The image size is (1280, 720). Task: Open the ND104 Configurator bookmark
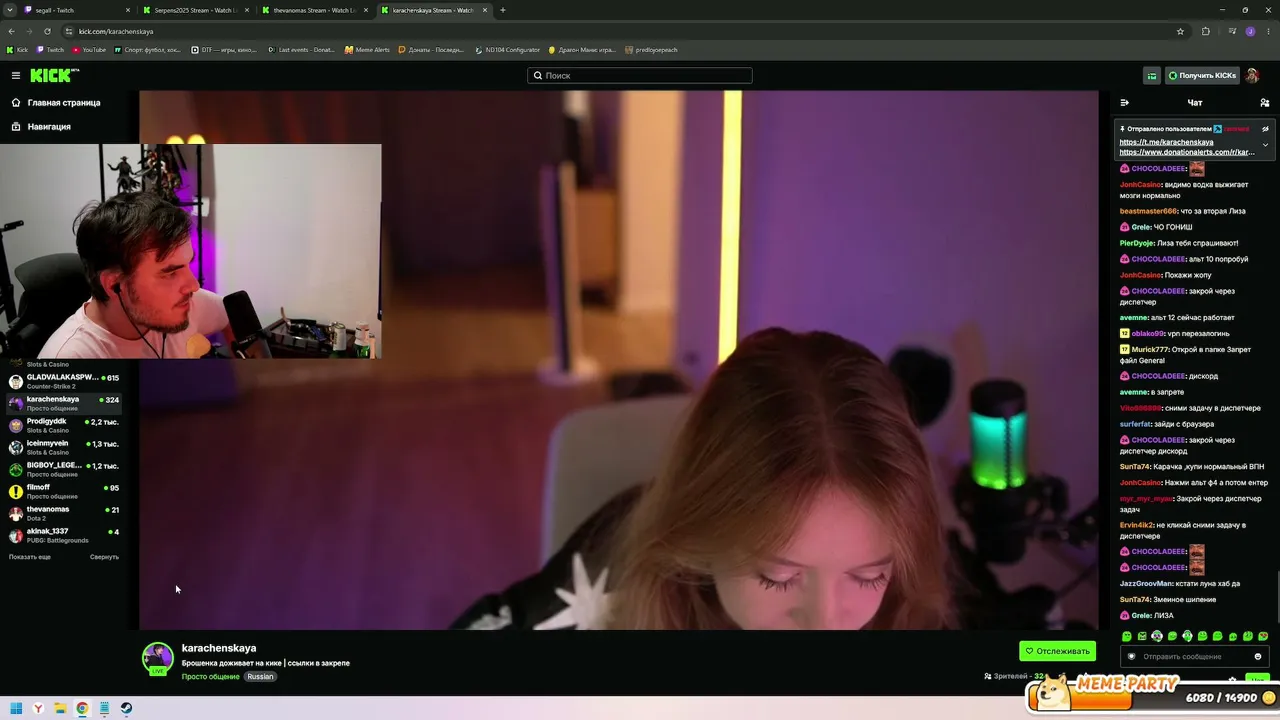(507, 50)
